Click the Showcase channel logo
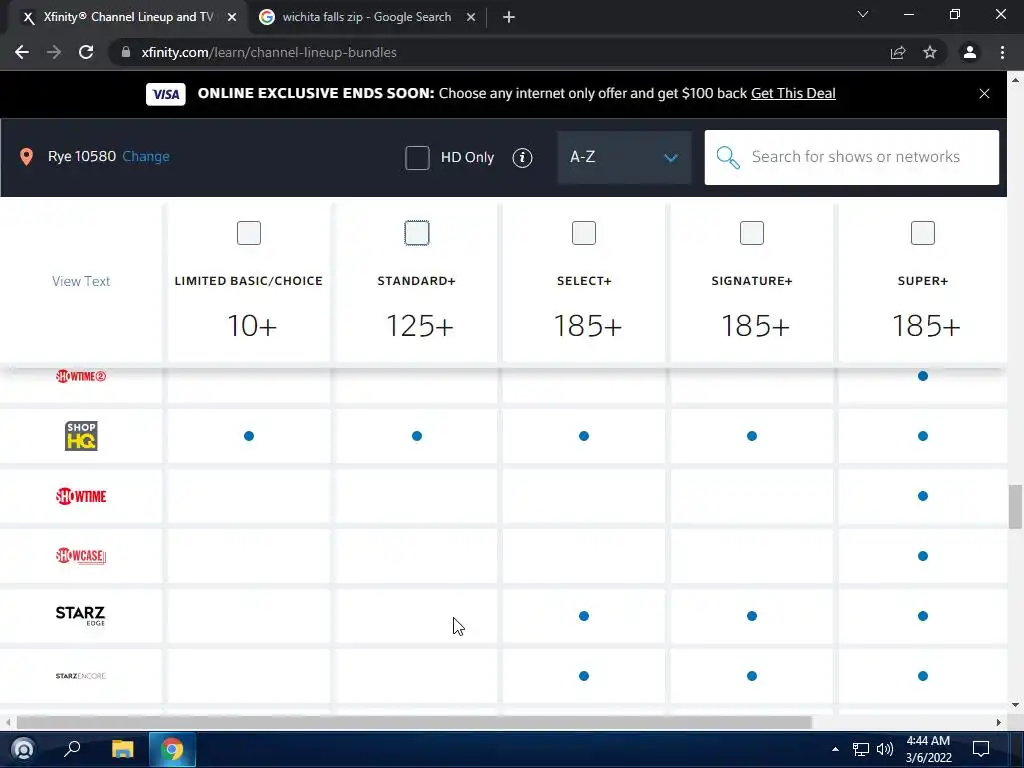The image size is (1024, 768). 81,556
